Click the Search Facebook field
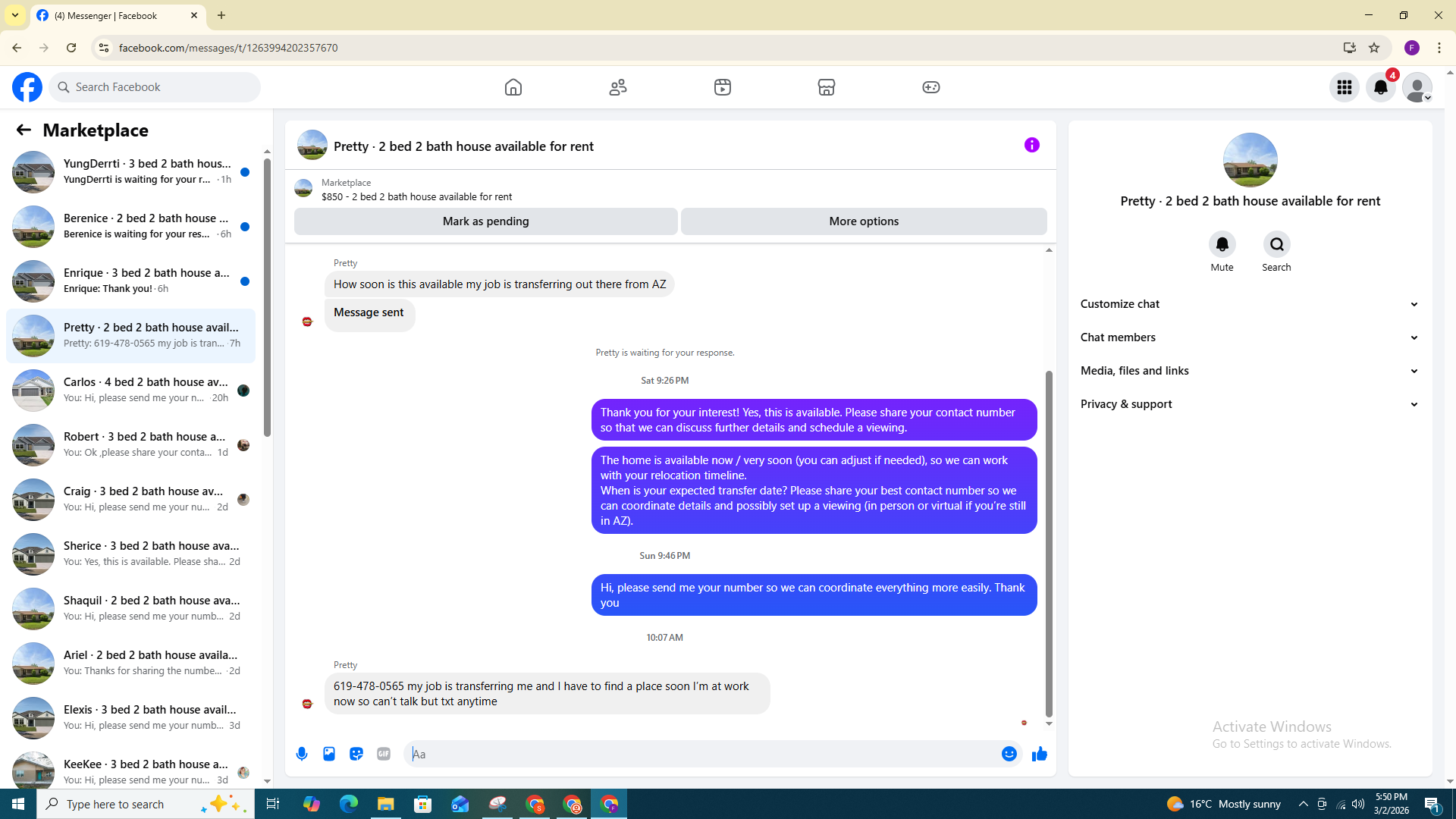 (x=155, y=87)
